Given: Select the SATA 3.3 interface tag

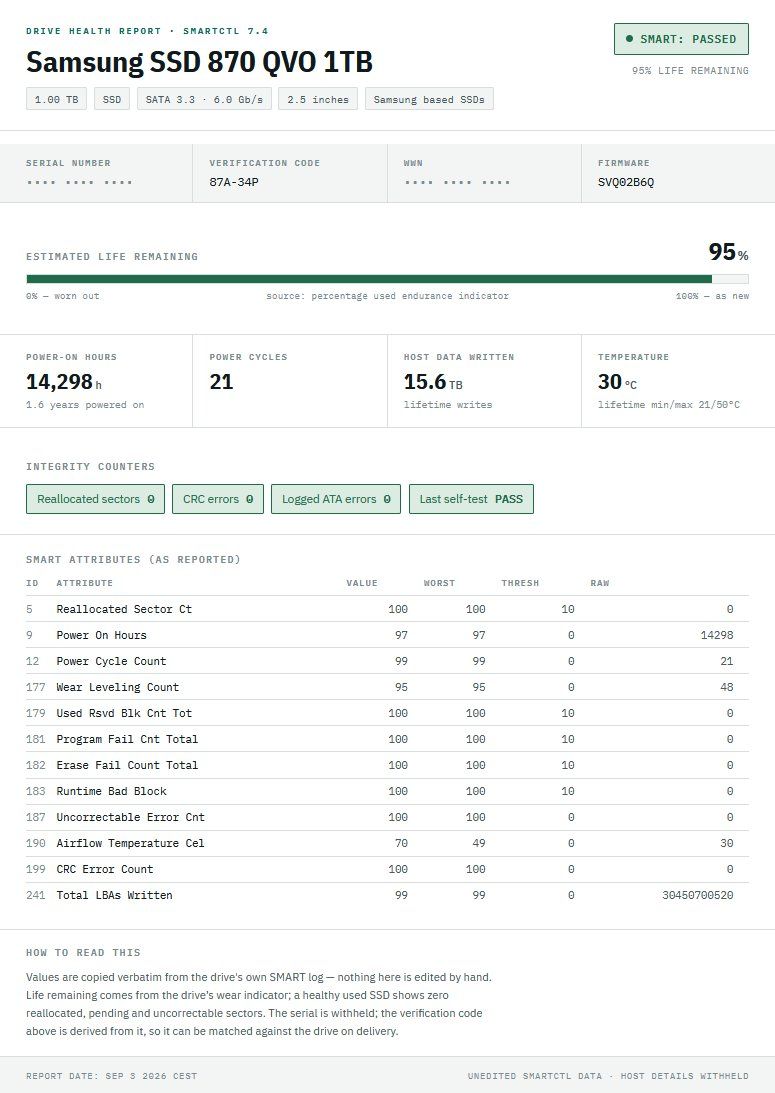Looking at the screenshot, I should coord(204,99).
